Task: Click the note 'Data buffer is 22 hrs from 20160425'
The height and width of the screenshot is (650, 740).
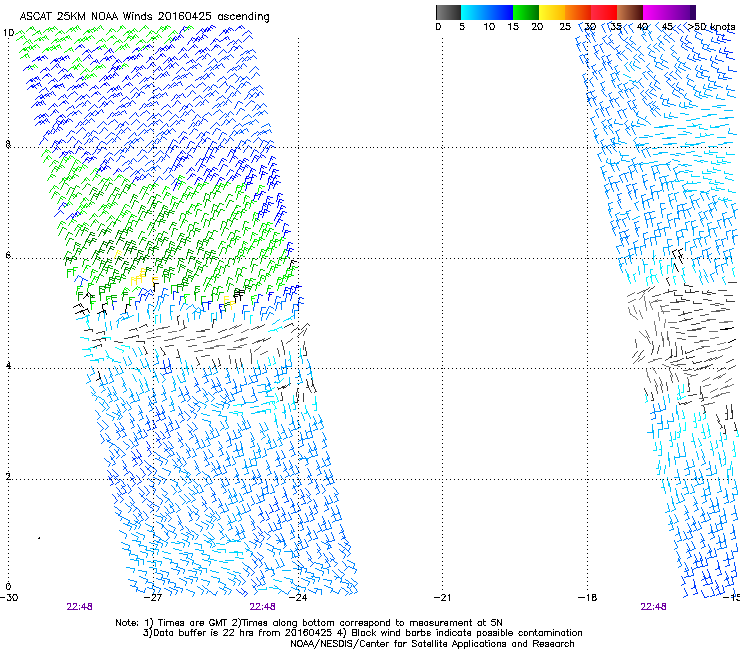Action: point(245,633)
